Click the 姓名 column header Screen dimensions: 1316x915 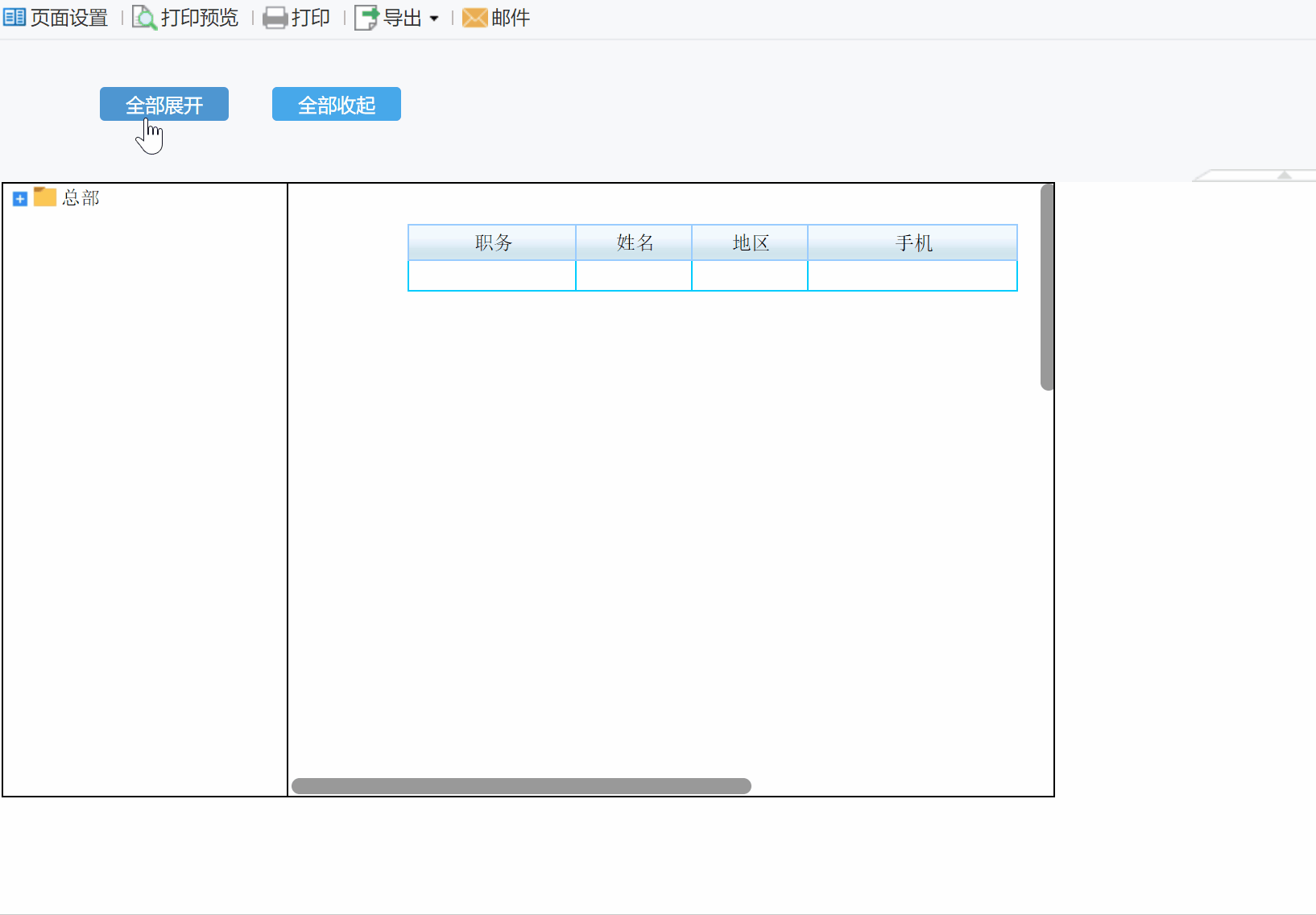click(634, 242)
